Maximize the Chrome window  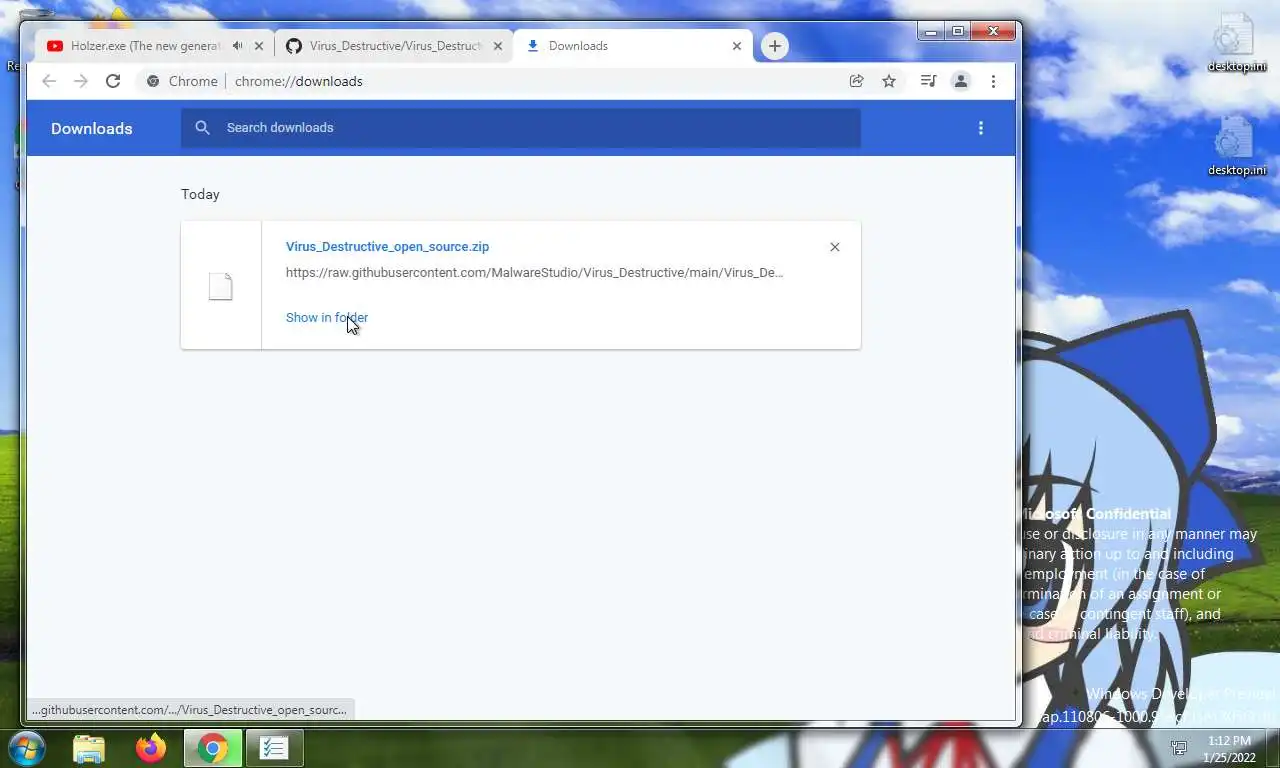(x=958, y=32)
